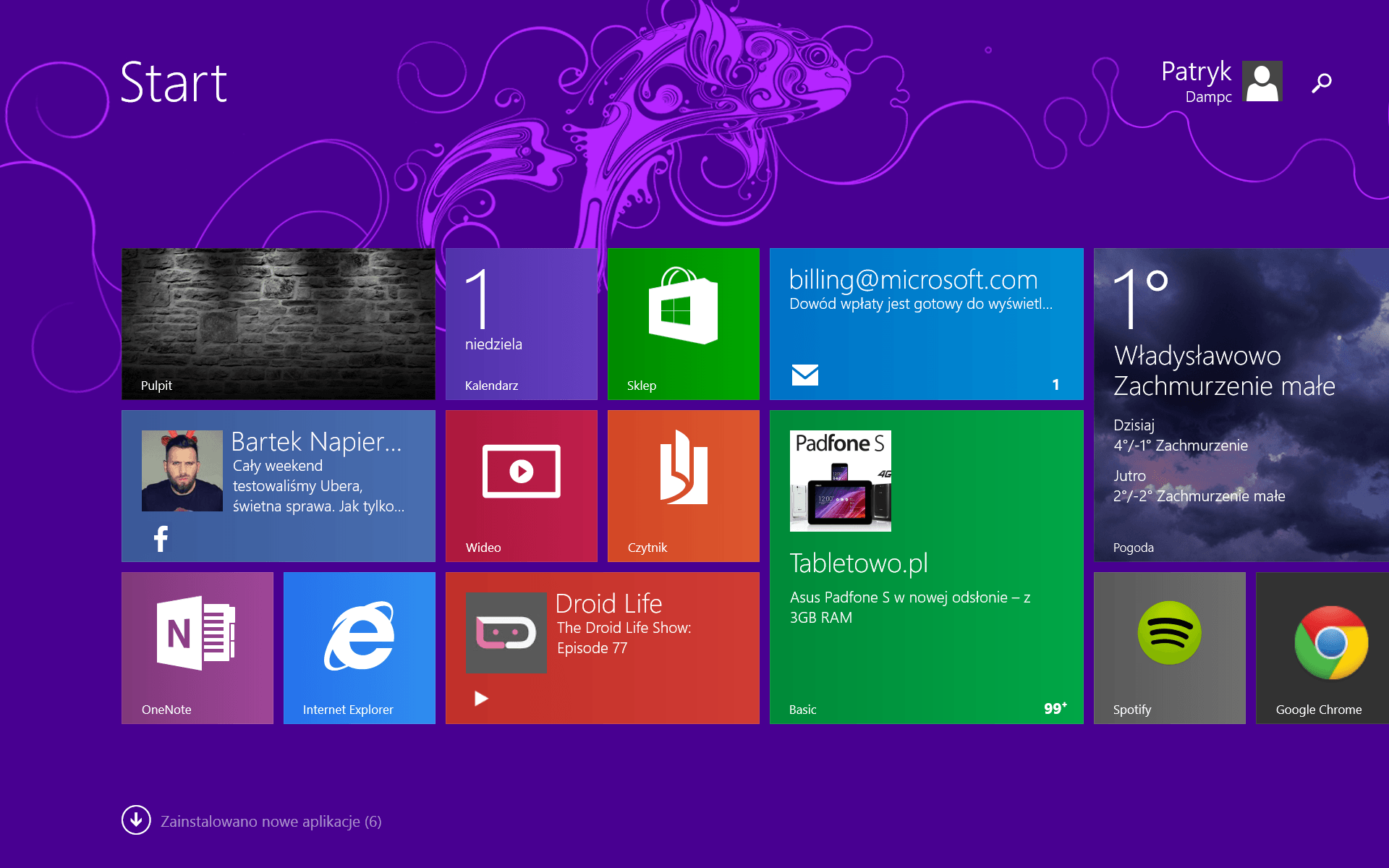The image size is (1389, 868).
Task: Open the Pulpit desktop tile
Action: [x=279, y=324]
